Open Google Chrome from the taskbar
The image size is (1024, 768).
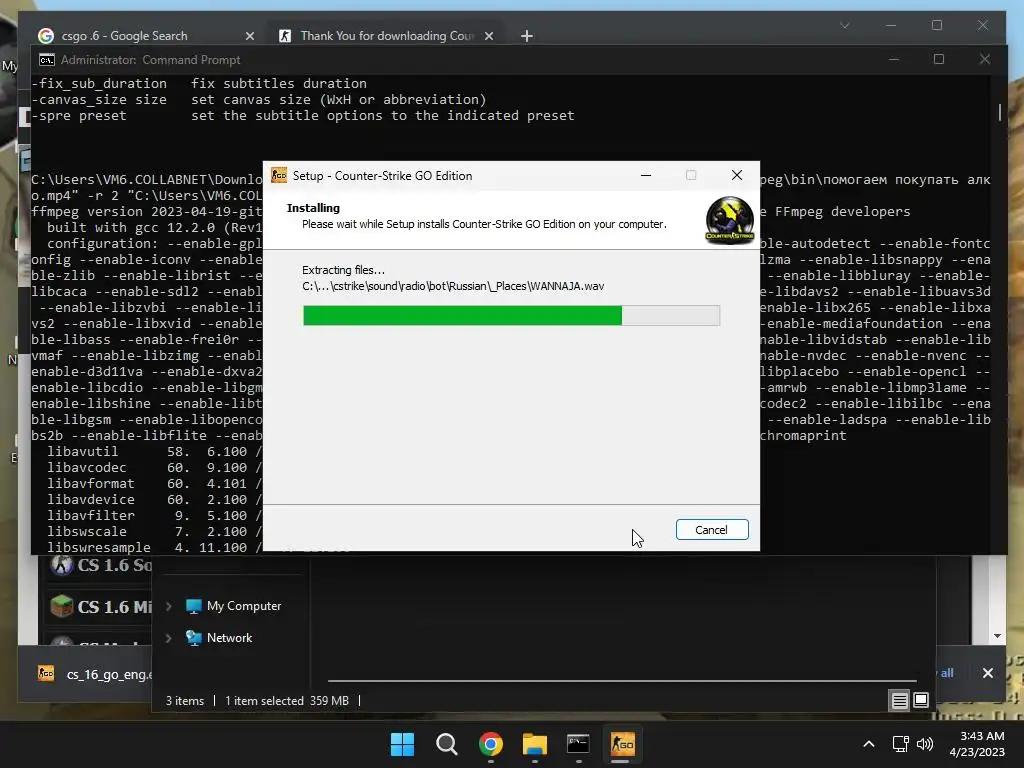coord(490,744)
